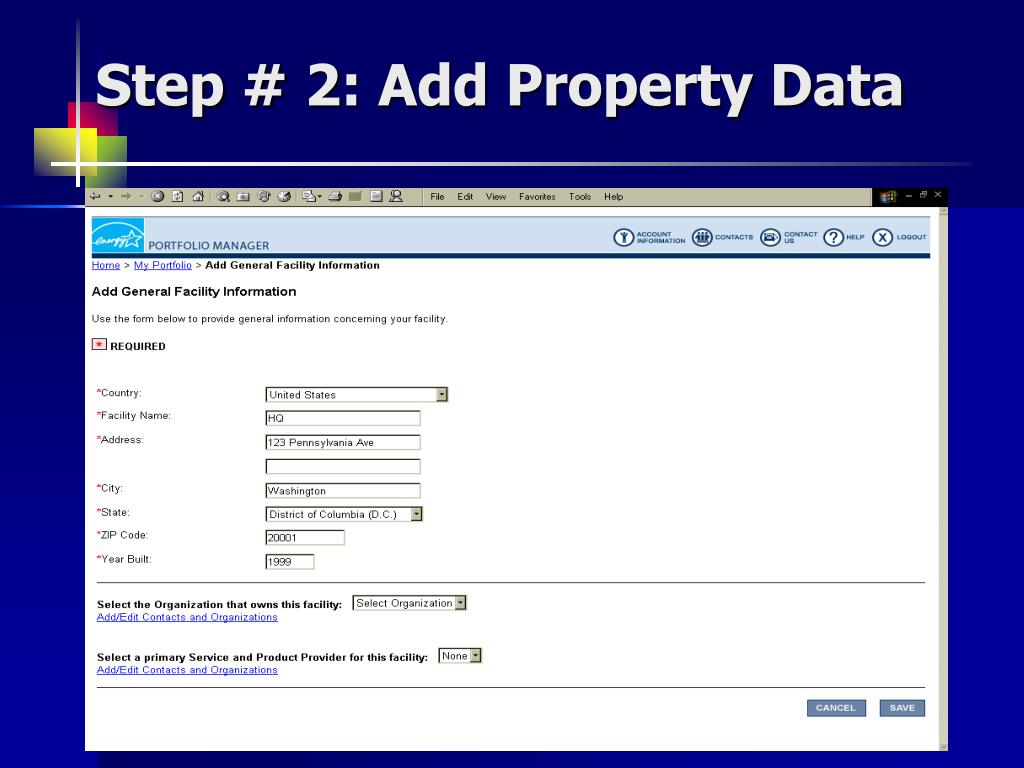This screenshot has height=768, width=1024.
Task: Click the Year Built input field
Action: pyautogui.click(x=290, y=562)
